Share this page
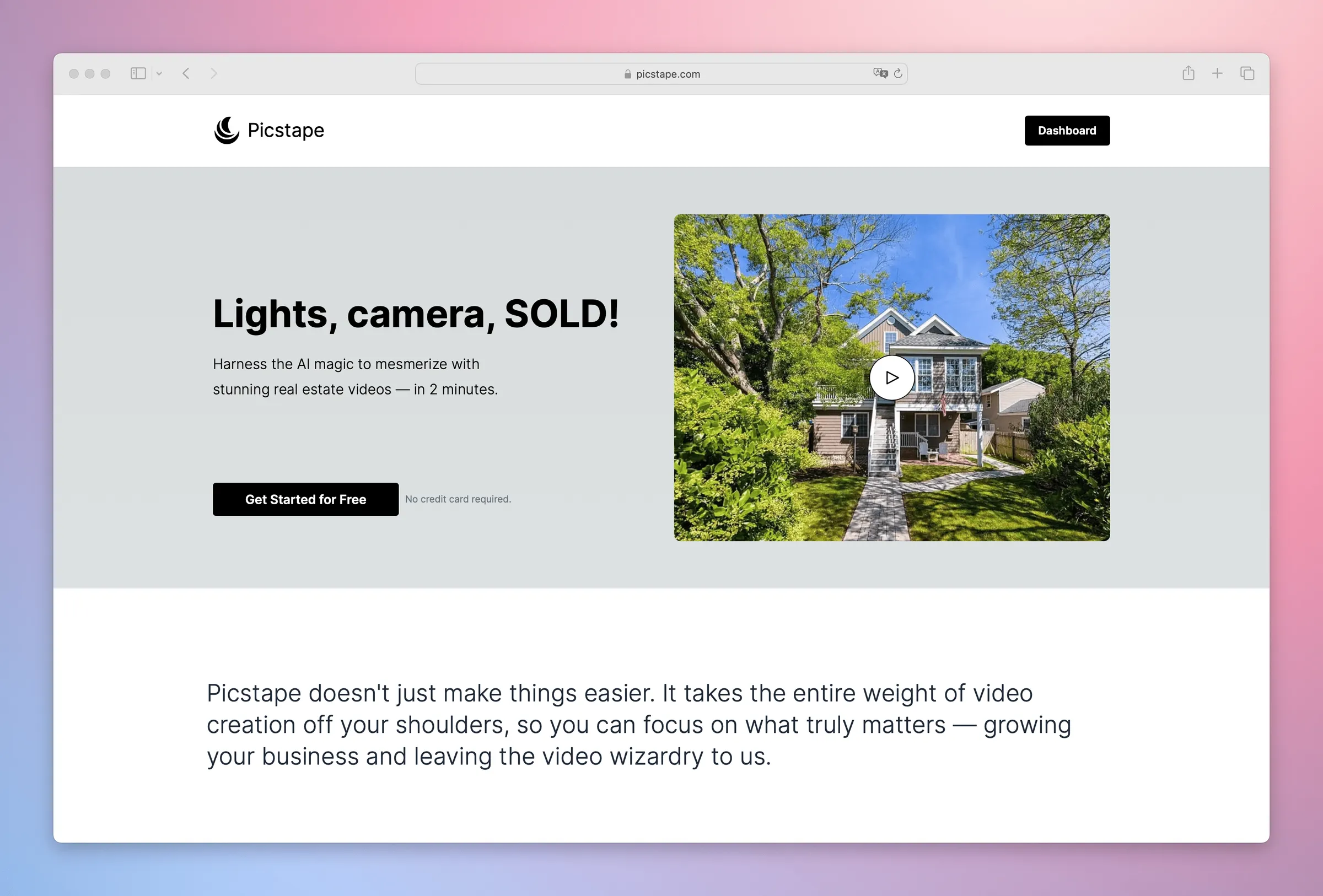Screen dimensions: 1323x896 [1188, 73]
